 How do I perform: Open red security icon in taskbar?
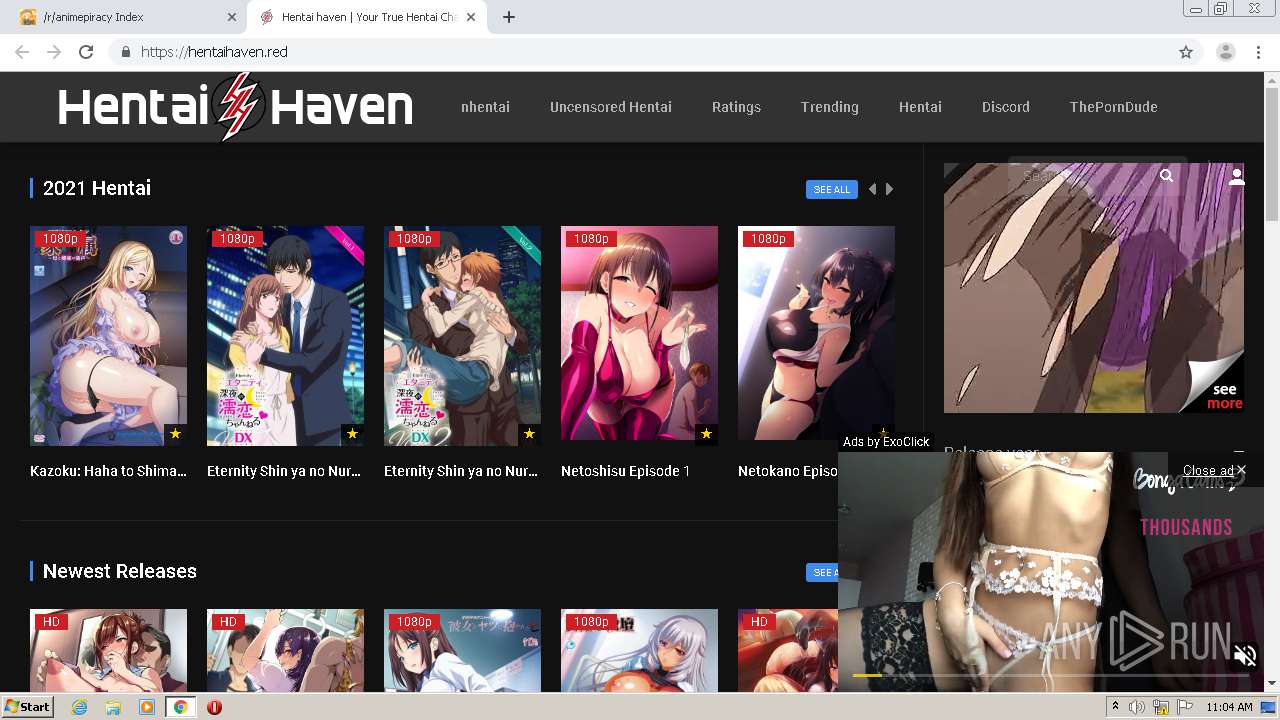point(214,707)
